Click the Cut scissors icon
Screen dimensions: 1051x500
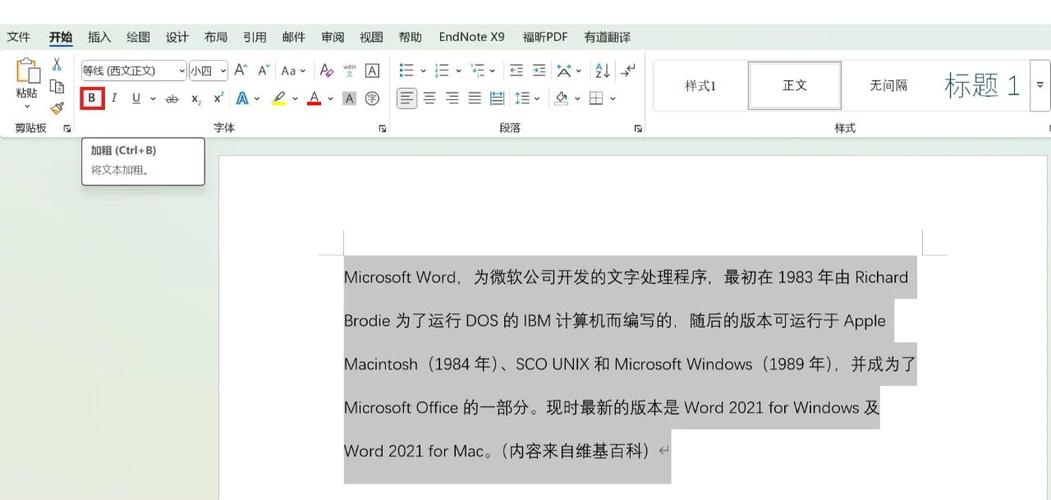57,65
